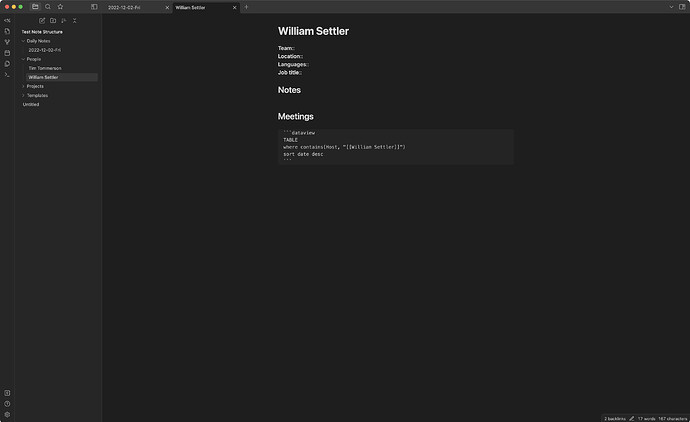Toggle the editing mode pencil icon
Screen dimensions: 690x422
(x=631, y=418)
